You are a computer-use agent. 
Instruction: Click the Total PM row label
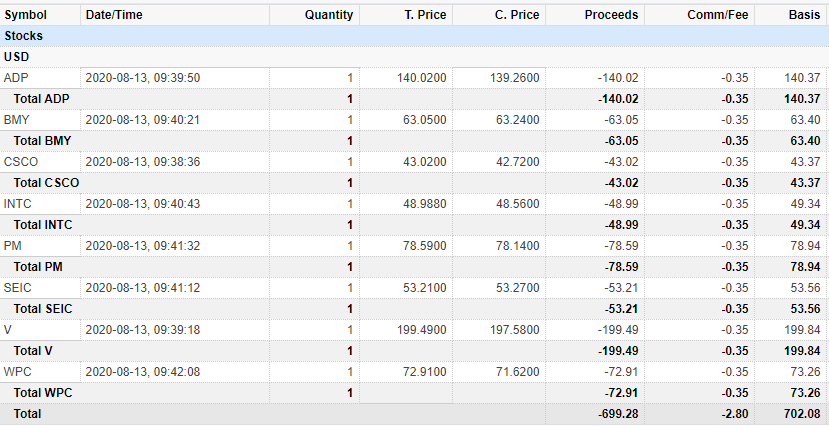pos(38,267)
